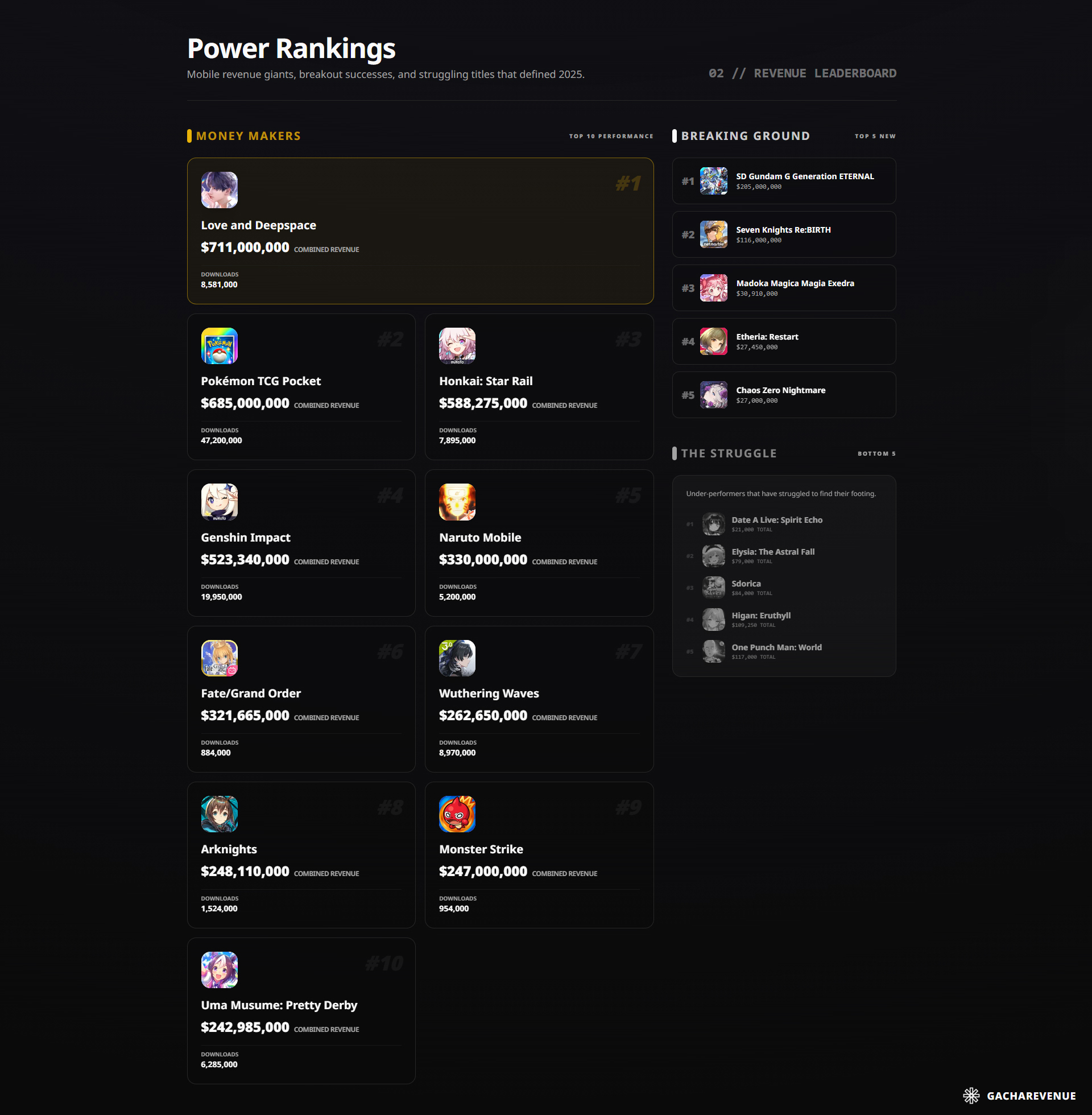Click the Love and Deepspace game icon
Viewport: 1092px width, 1115px height.
219,190
